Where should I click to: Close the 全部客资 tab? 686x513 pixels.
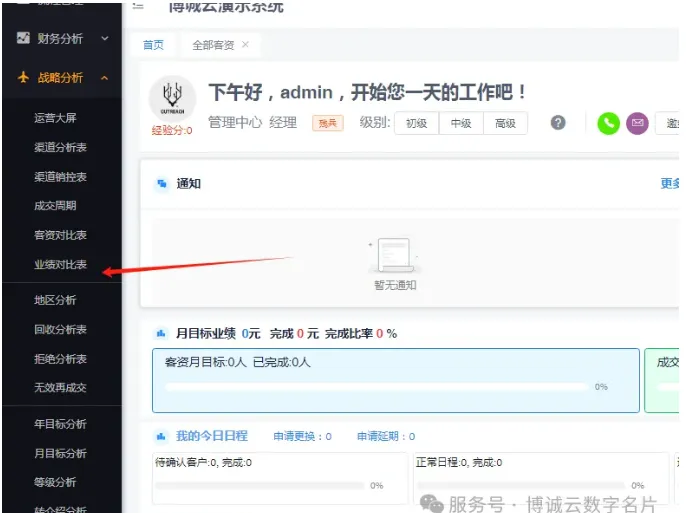245,45
